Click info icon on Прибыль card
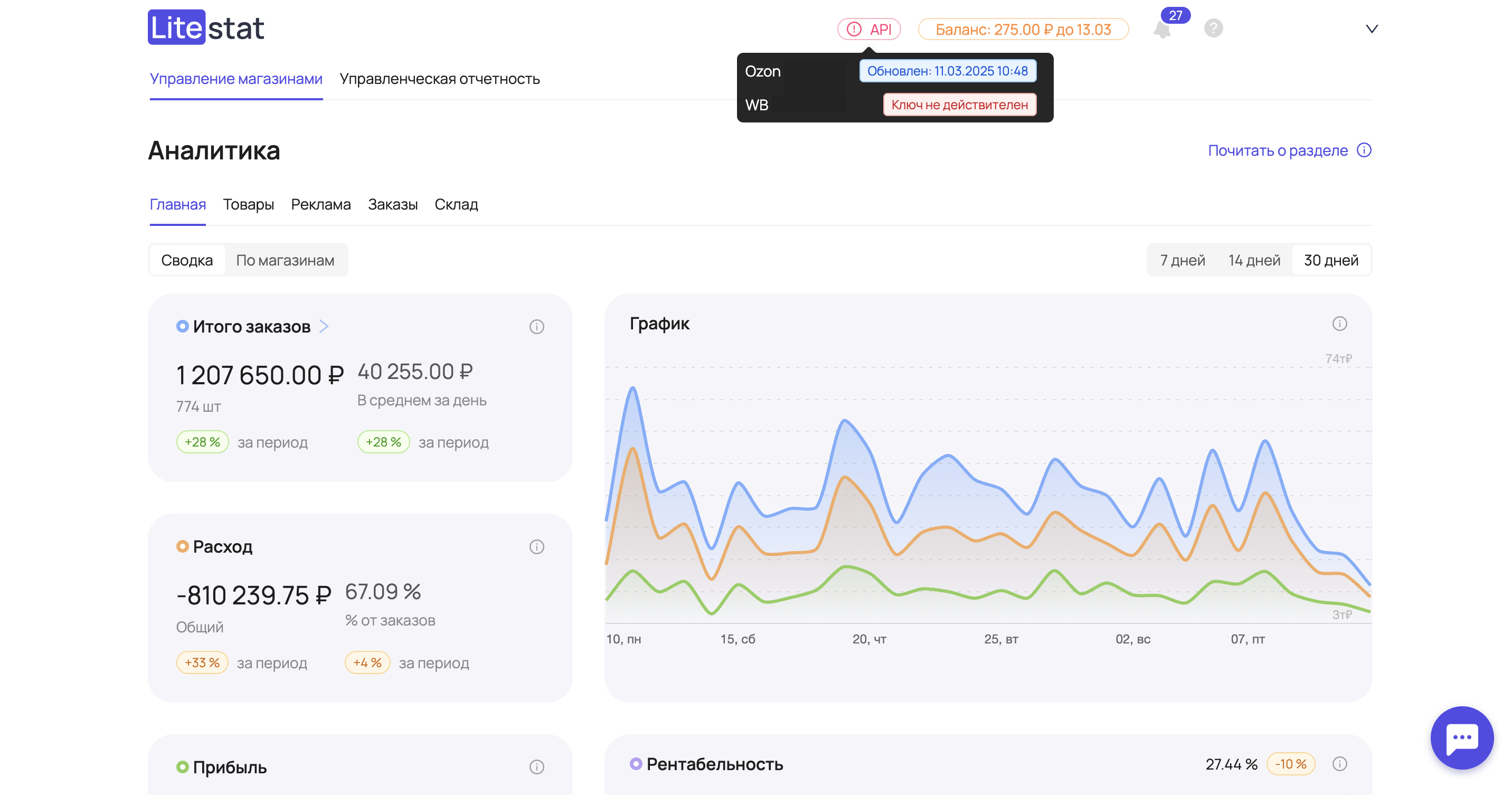1512x796 pixels. 536,767
